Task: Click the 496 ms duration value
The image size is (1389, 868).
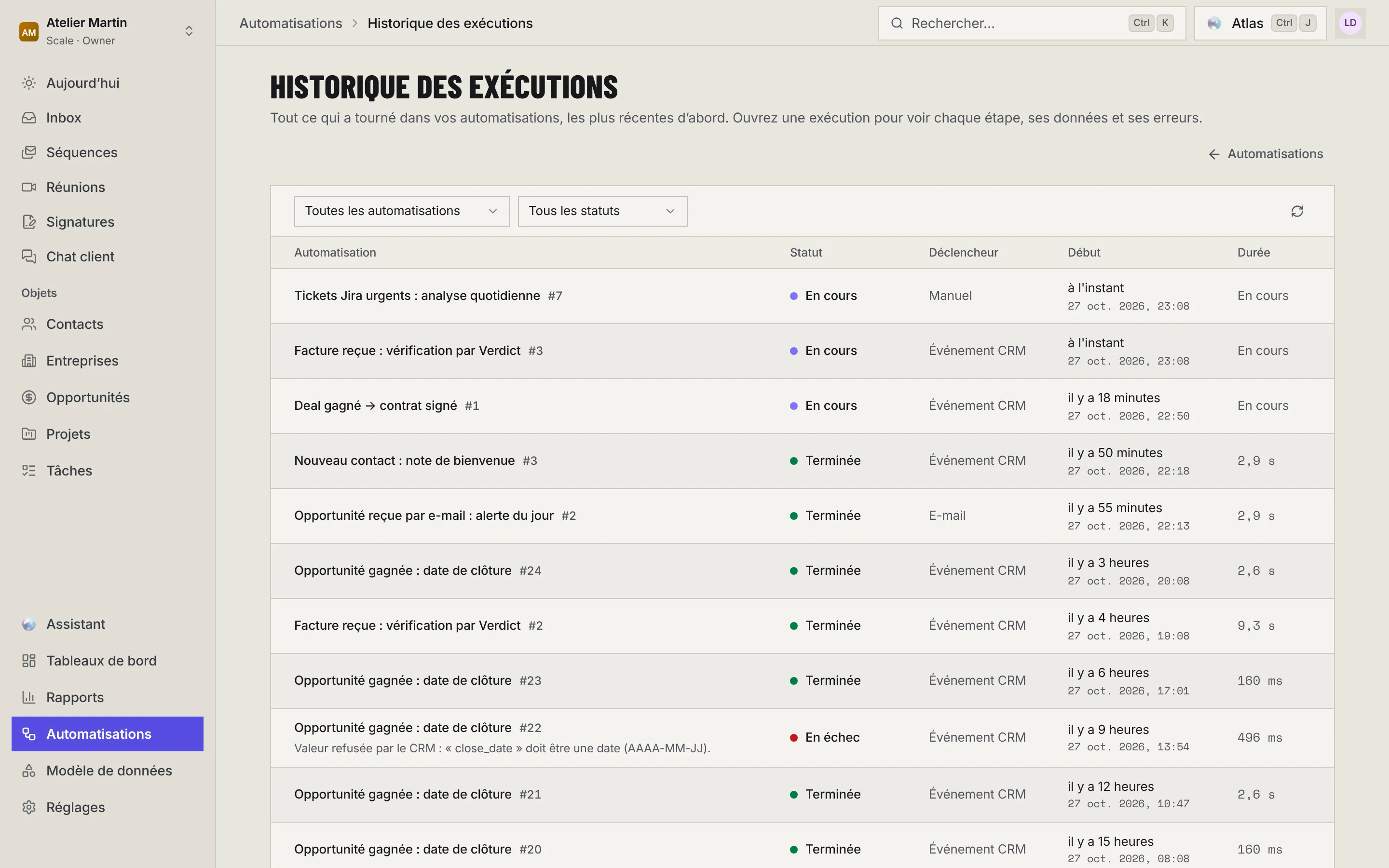Action: tap(1260, 738)
